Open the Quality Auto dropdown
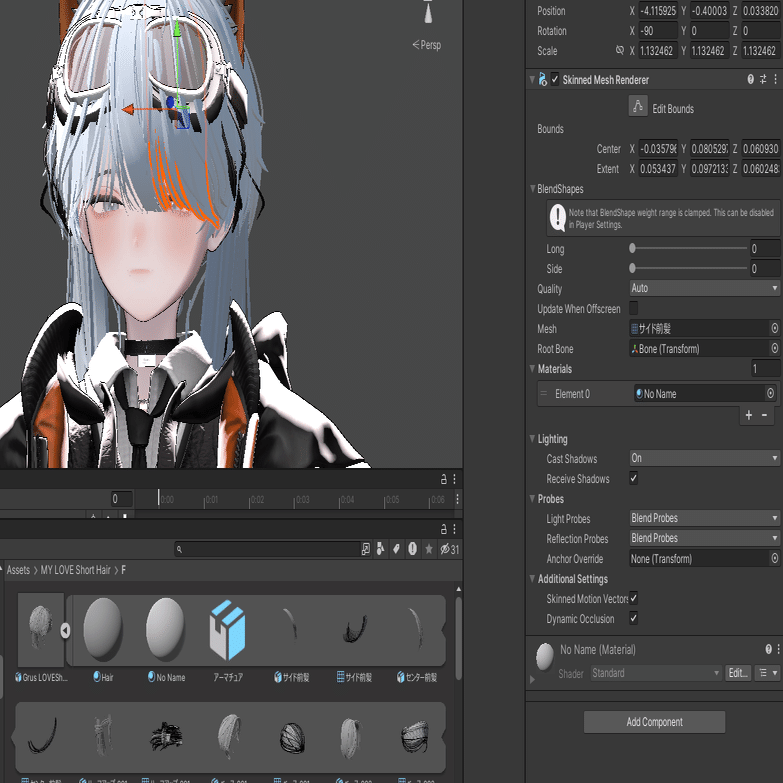The image size is (783, 783). click(704, 288)
